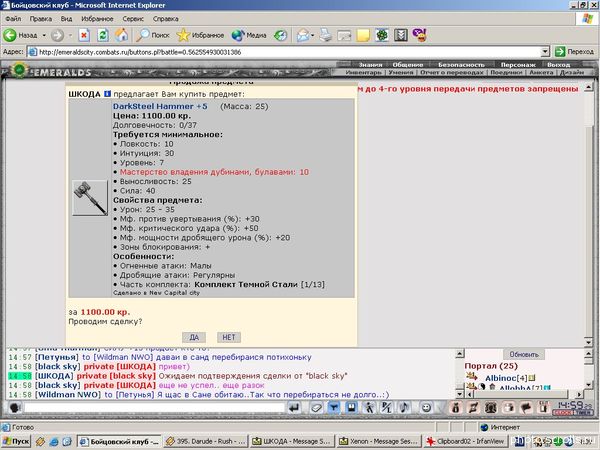Click the Mail envelope toolbar icon

[302, 35]
